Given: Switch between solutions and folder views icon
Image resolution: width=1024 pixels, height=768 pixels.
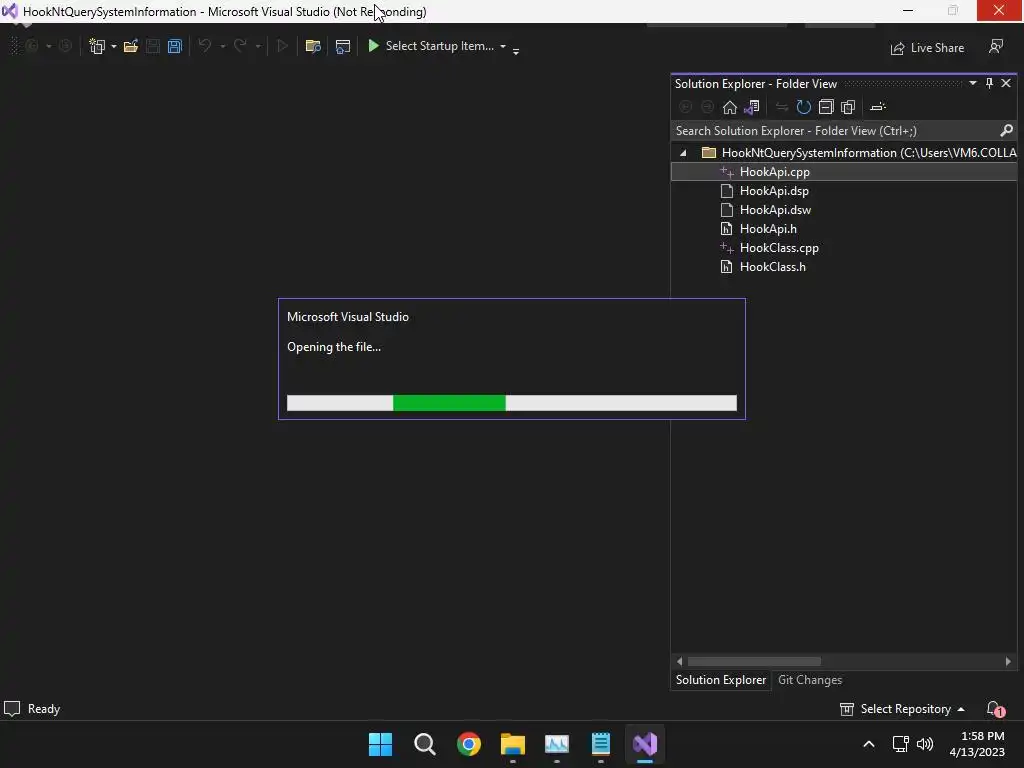Looking at the screenshot, I should click(x=752, y=107).
